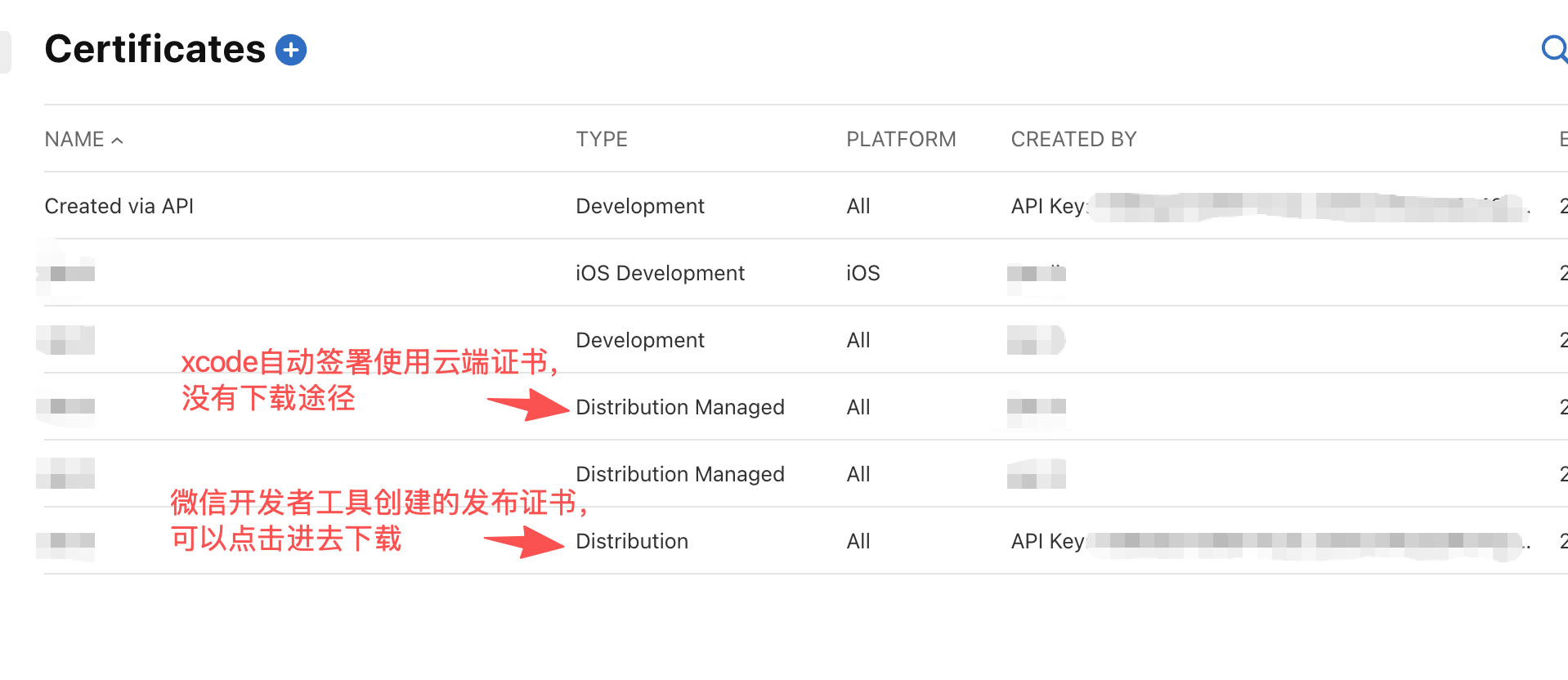Sort certificates by the NAME column

coord(84,140)
